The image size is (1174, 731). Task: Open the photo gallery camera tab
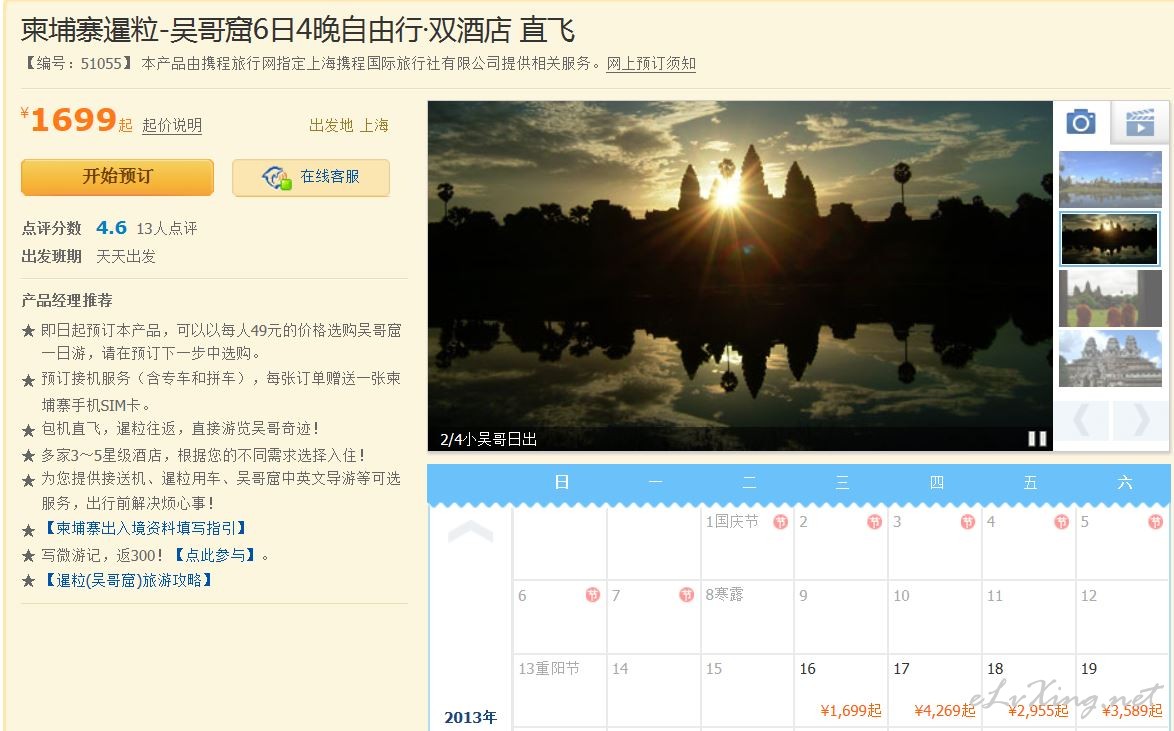coord(1081,122)
